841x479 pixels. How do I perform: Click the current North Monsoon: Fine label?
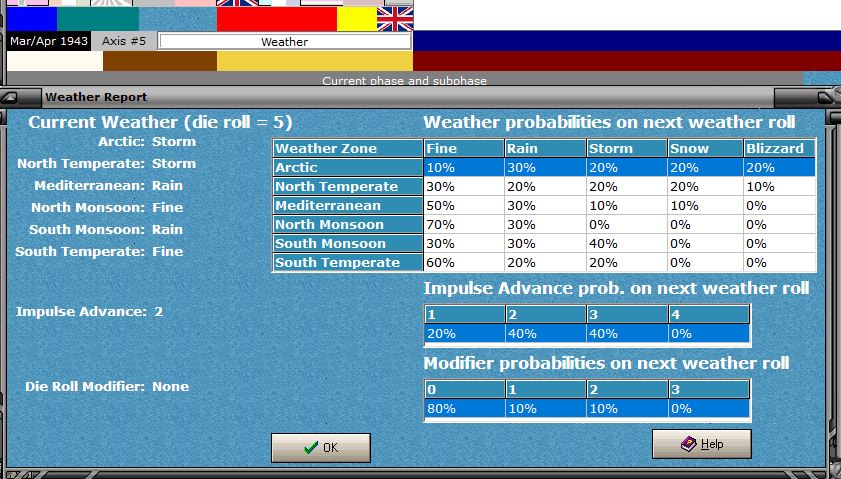click(107, 208)
